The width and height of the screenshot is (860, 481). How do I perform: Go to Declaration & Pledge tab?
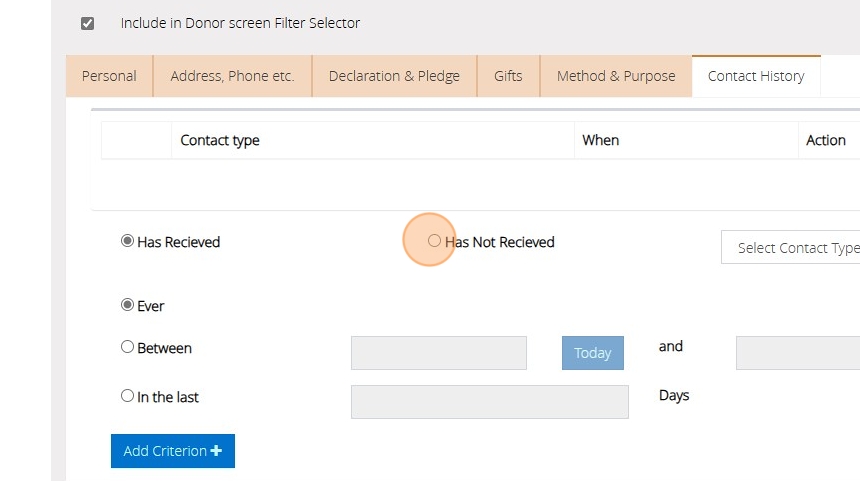[394, 76]
